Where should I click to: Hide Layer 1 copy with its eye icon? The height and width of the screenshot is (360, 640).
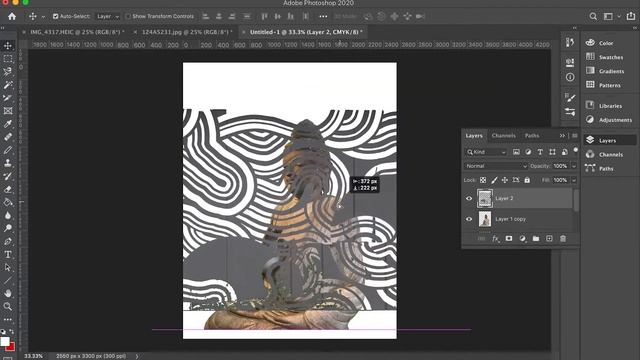coord(469,219)
